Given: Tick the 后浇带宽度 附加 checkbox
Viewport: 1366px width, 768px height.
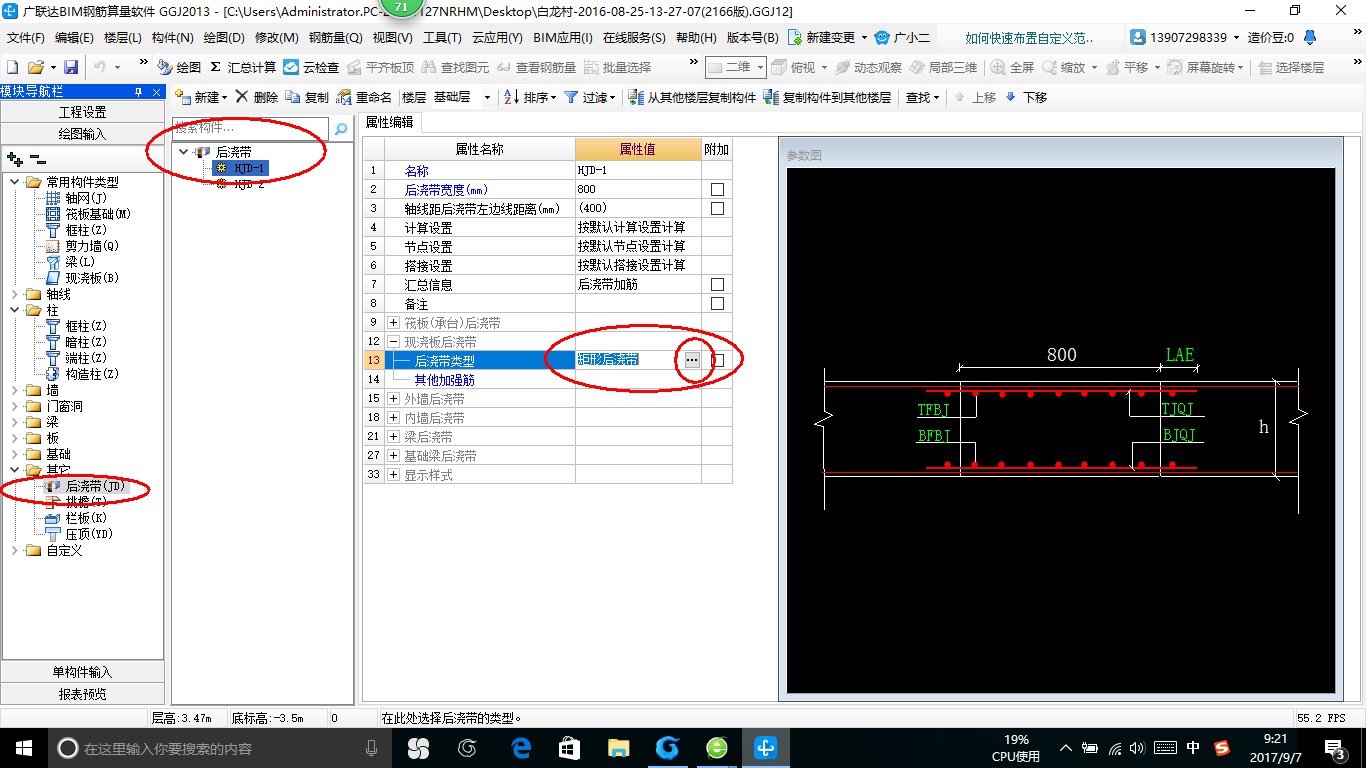Looking at the screenshot, I should 717,190.
